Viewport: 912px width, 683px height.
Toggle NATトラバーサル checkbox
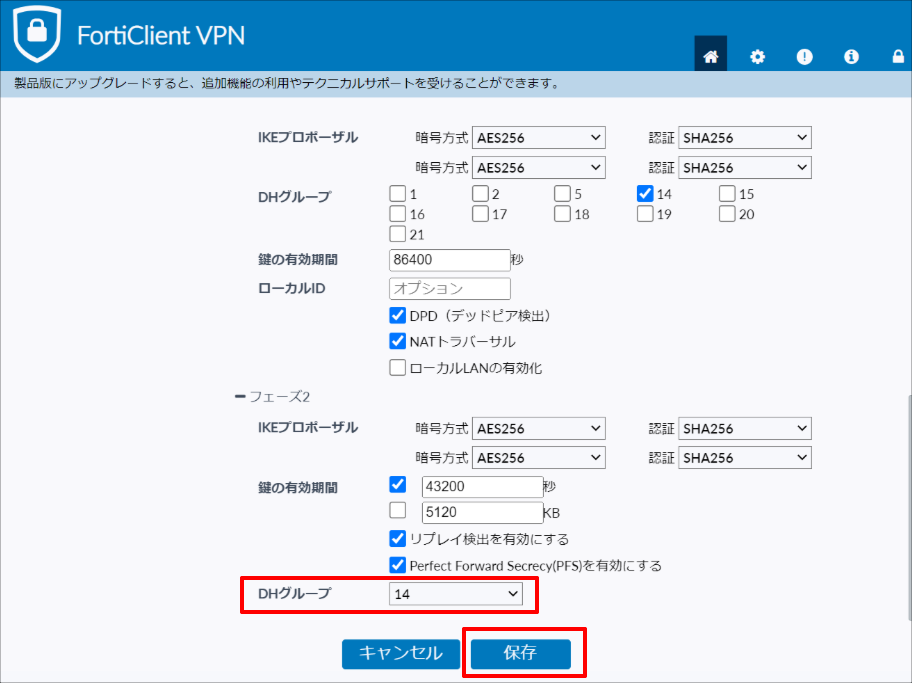(397, 341)
